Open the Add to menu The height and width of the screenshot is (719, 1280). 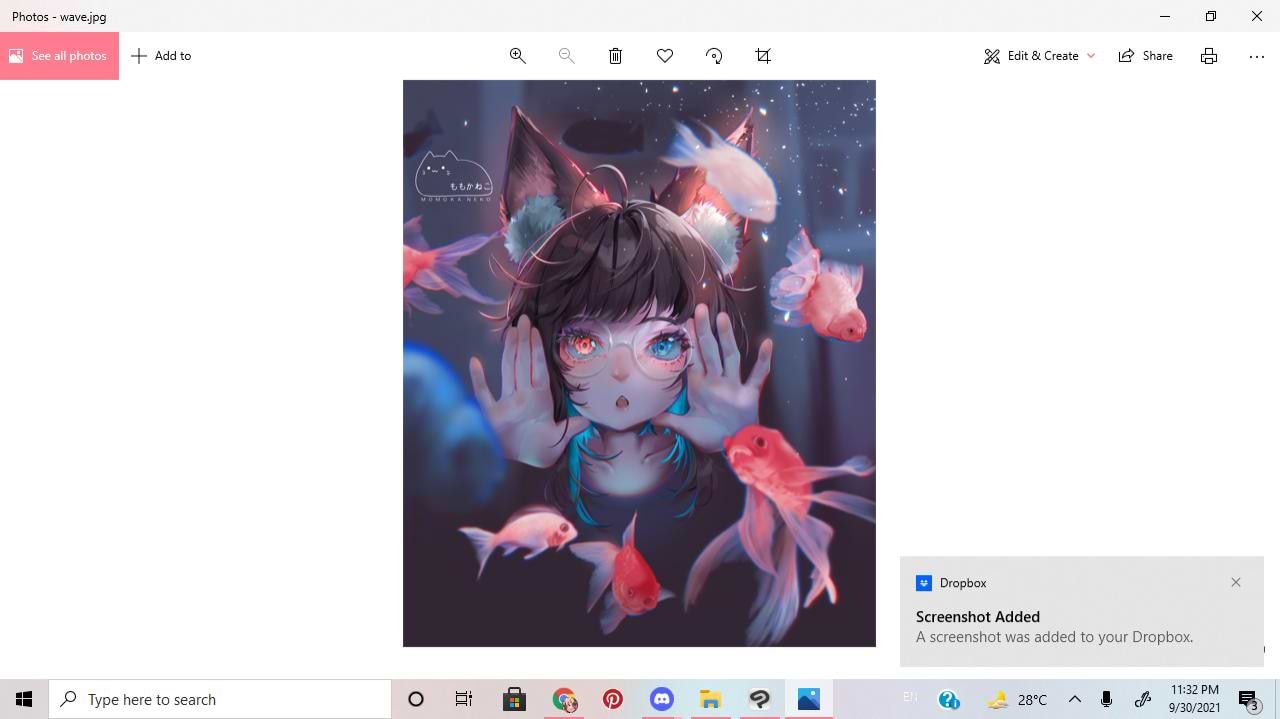point(161,56)
